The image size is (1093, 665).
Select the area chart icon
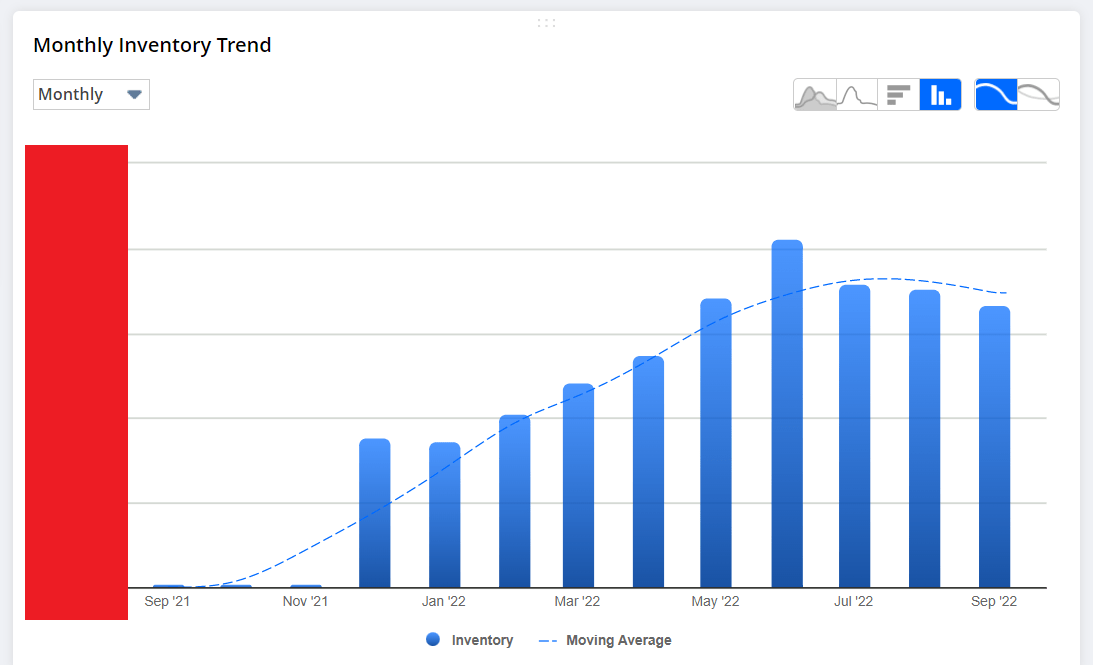click(x=815, y=93)
